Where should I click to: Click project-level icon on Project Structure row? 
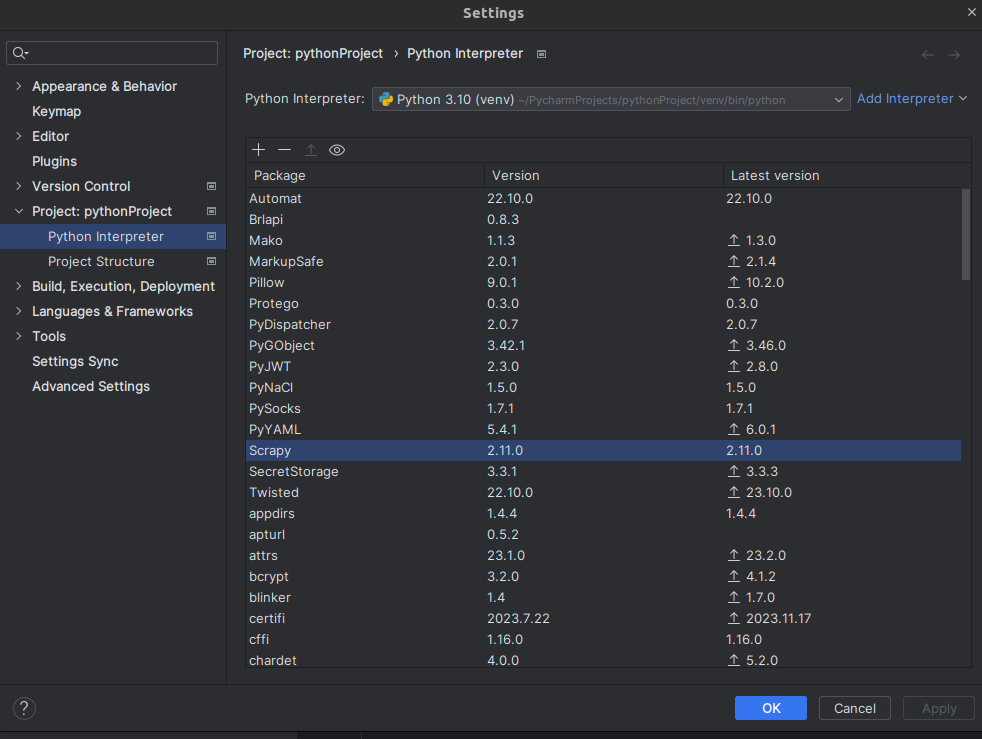coord(212,261)
